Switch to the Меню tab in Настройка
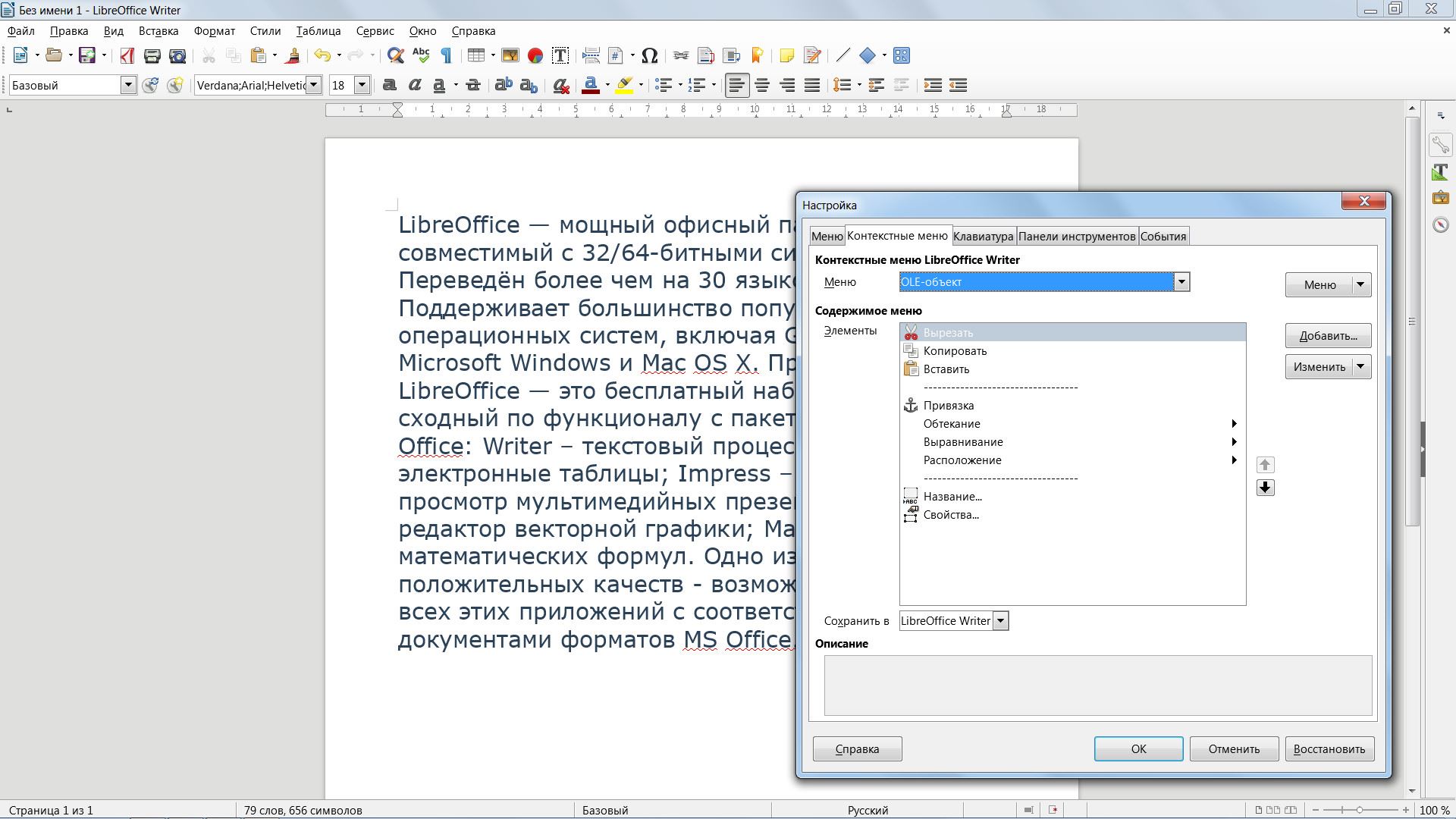The width and height of the screenshot is (1456, 819). point(827,237)
